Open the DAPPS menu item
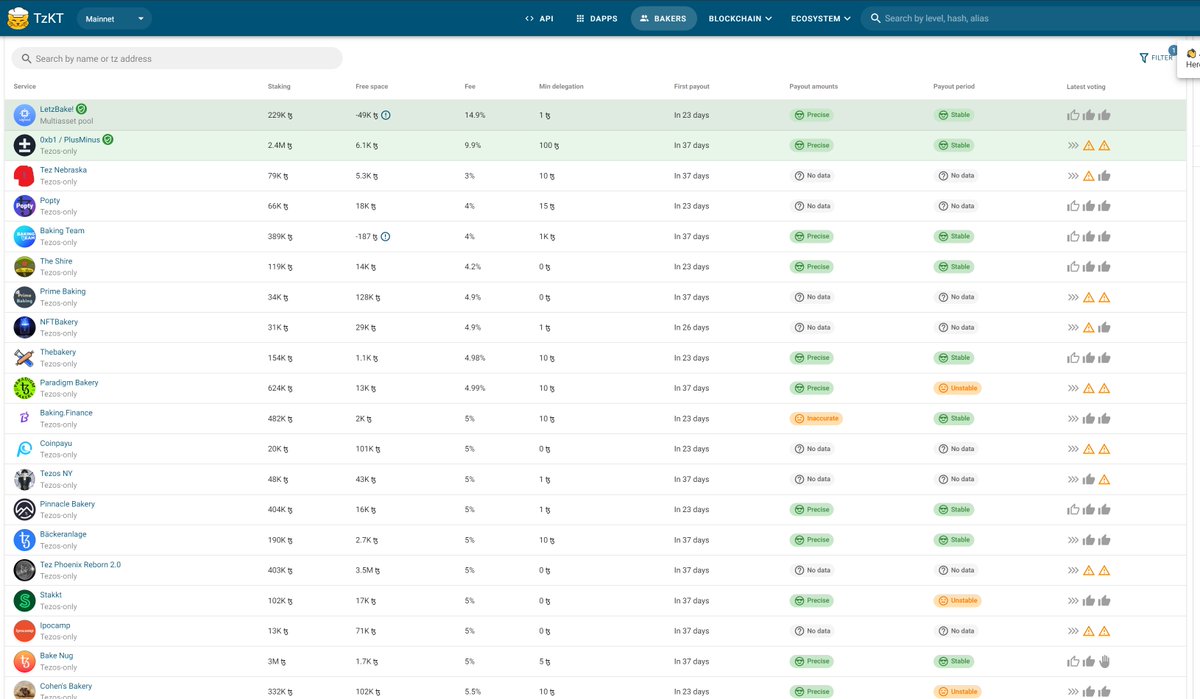1200x699 pixels. click(597, 18)
